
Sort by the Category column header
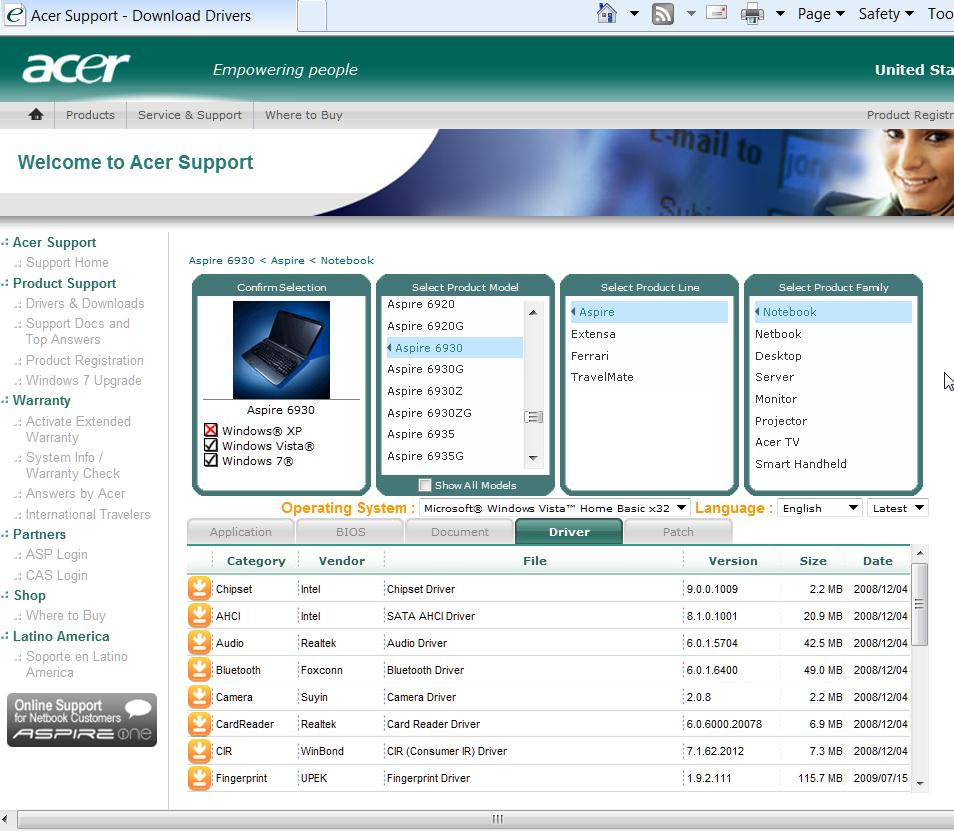256,561
